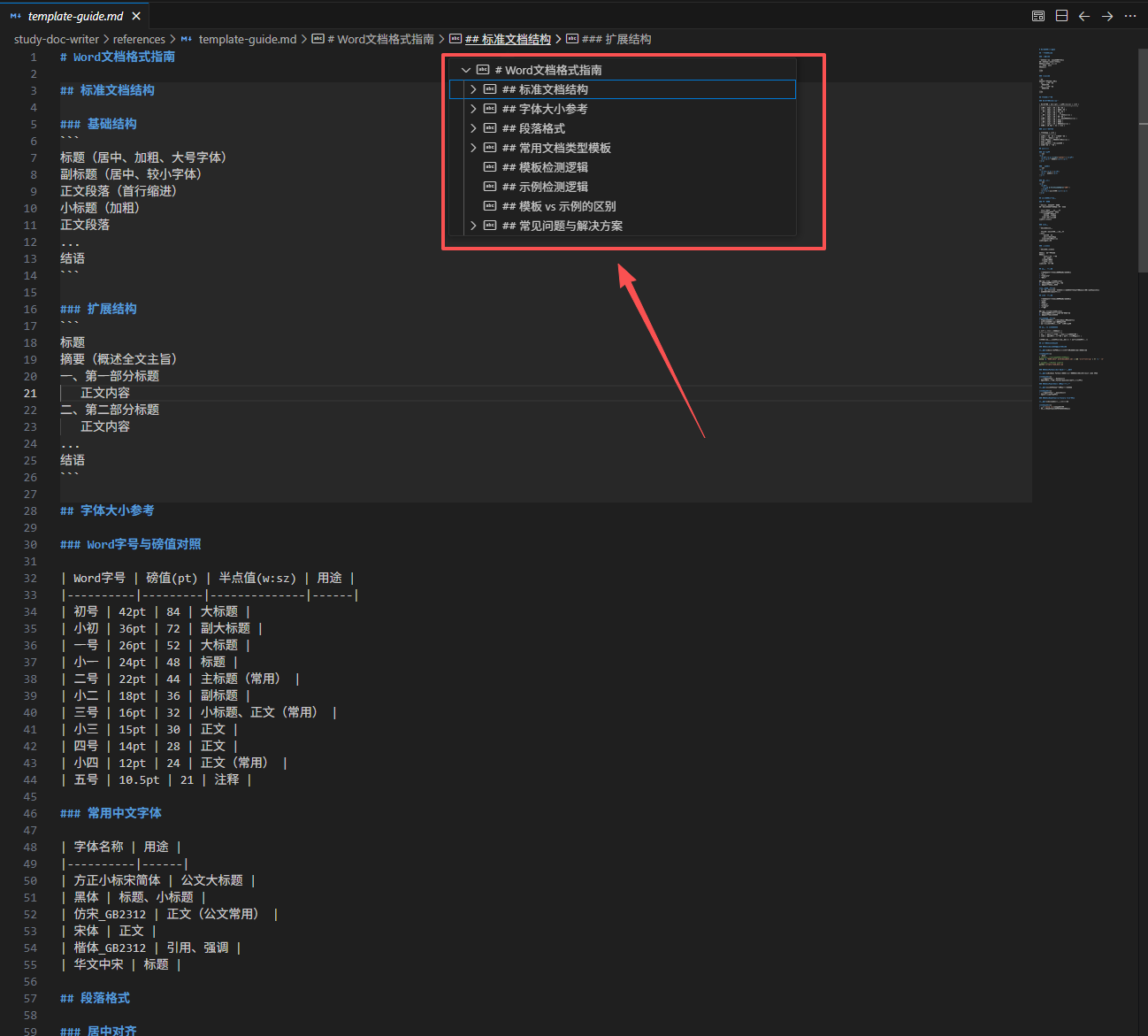Click '二、第二部分标题' on line 22
1148x1036 pixels.
point(110,410)
